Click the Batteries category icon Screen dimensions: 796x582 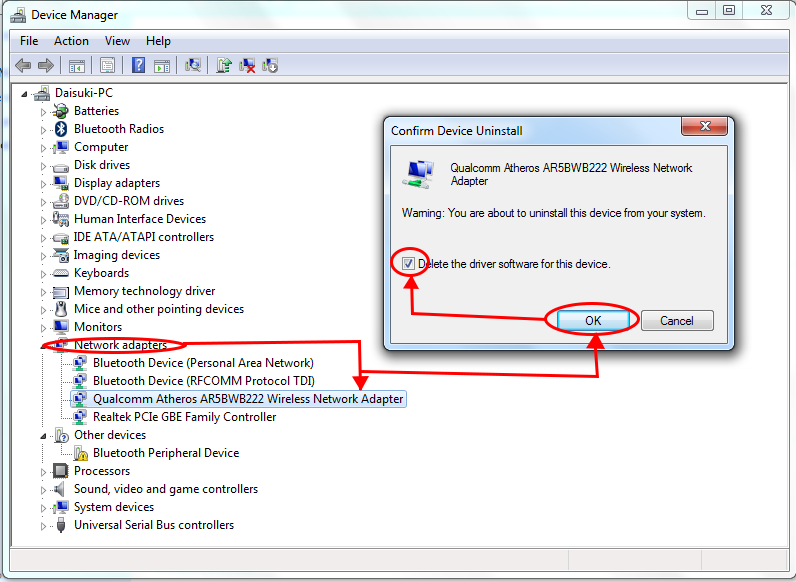60,111
